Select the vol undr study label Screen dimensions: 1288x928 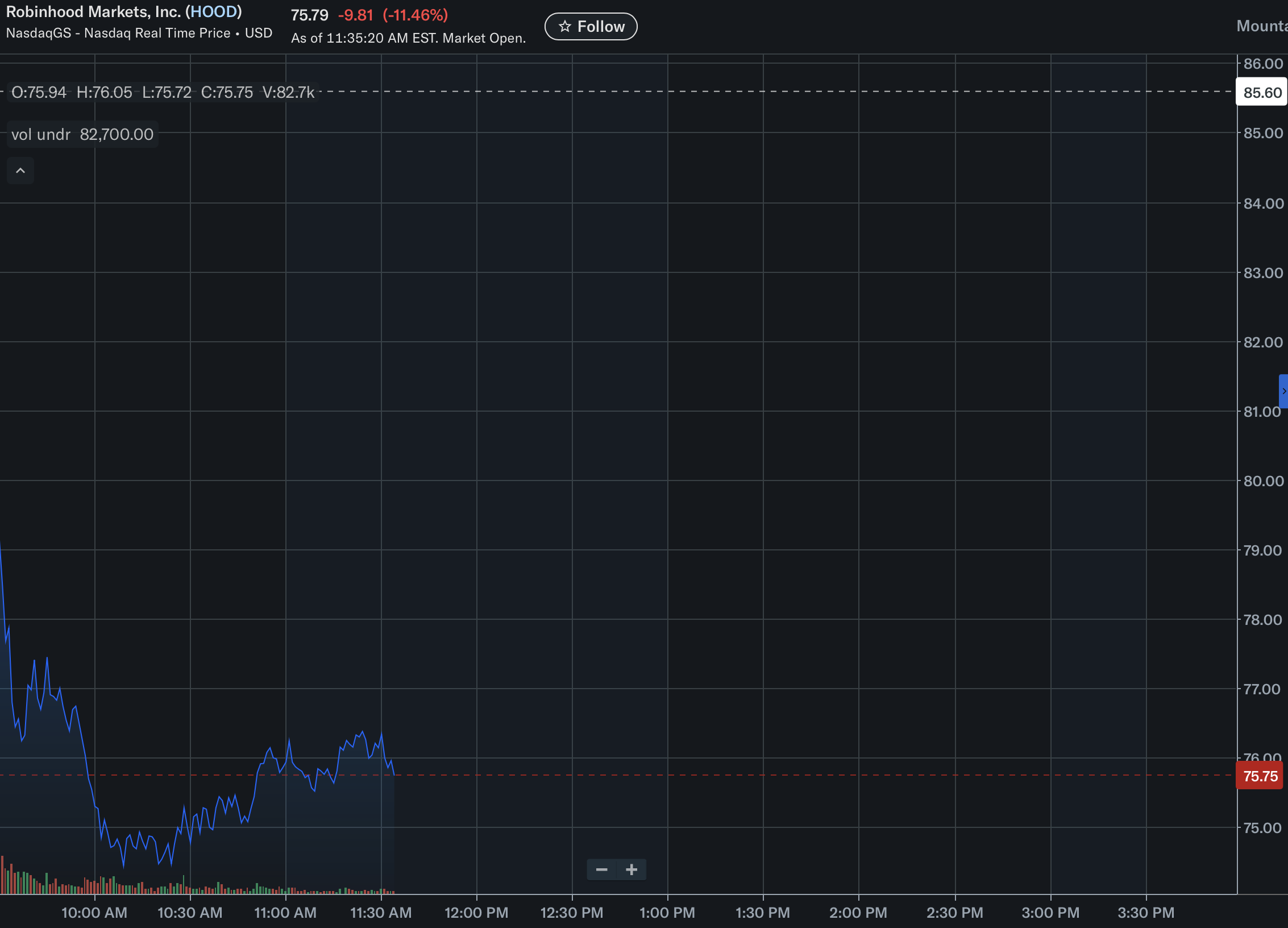(x=41, y=135)
